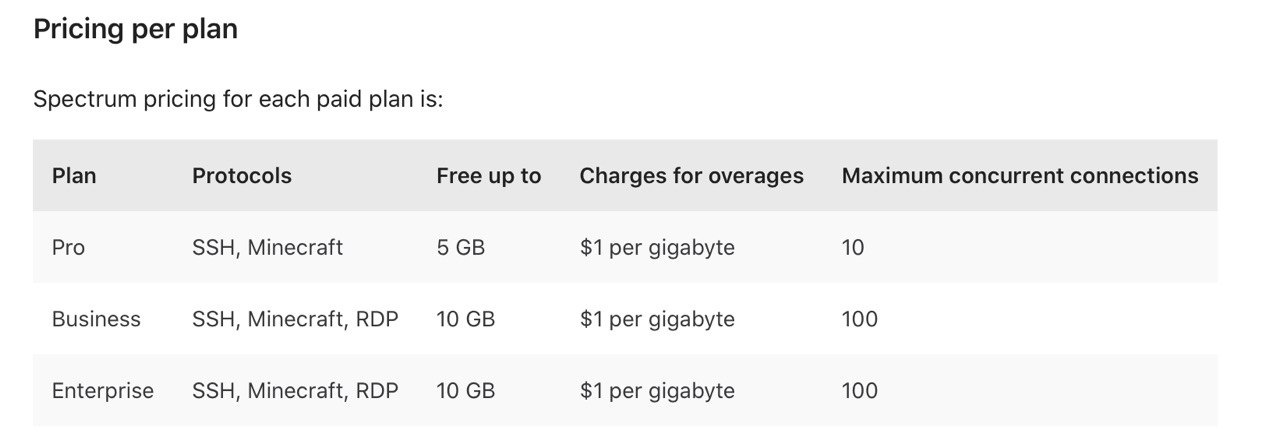Click the 'Charges for overages' column header
The height and width of the screenshot is (441, 1280).
[x=692, y=176]
